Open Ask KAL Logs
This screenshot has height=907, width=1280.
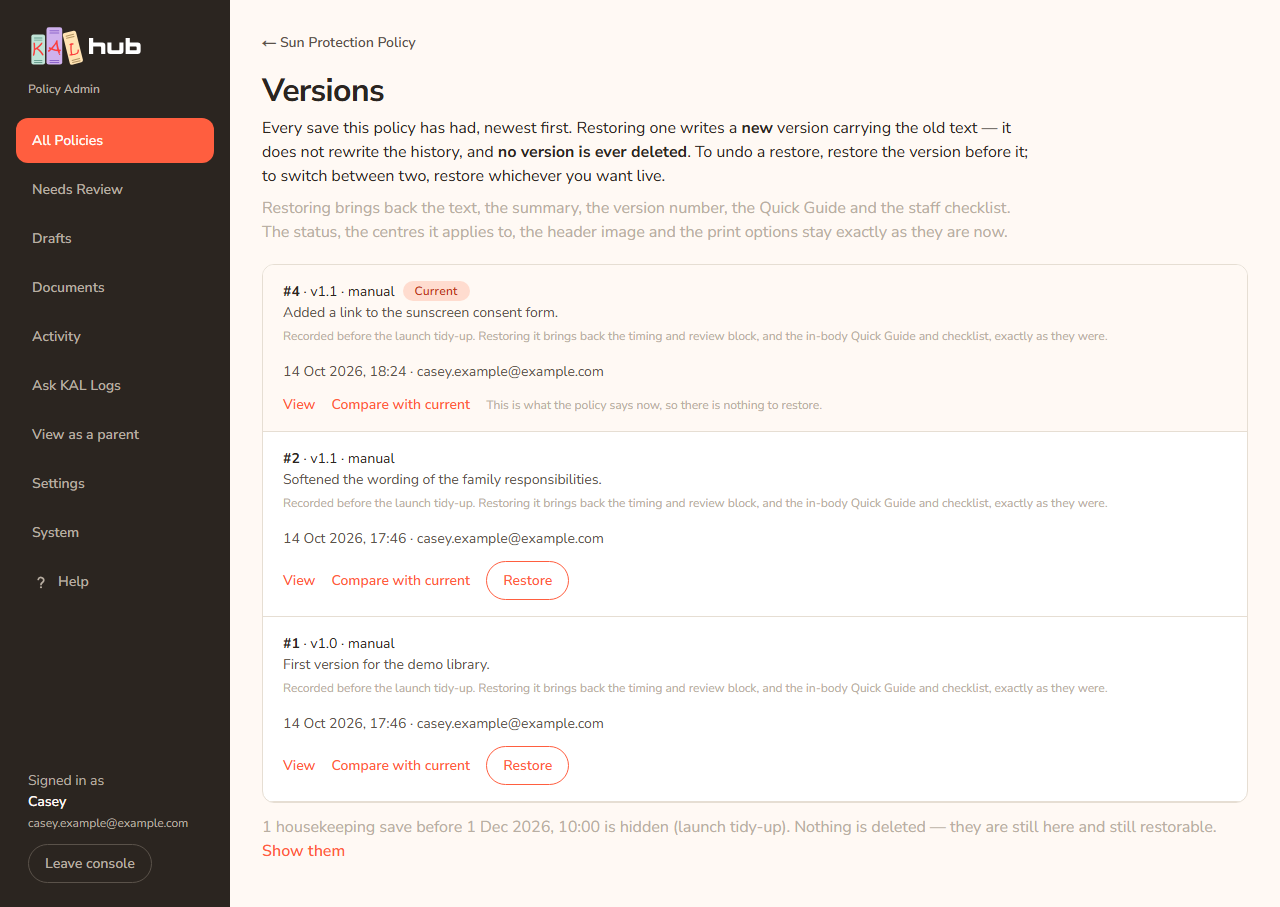click(115, 385)
